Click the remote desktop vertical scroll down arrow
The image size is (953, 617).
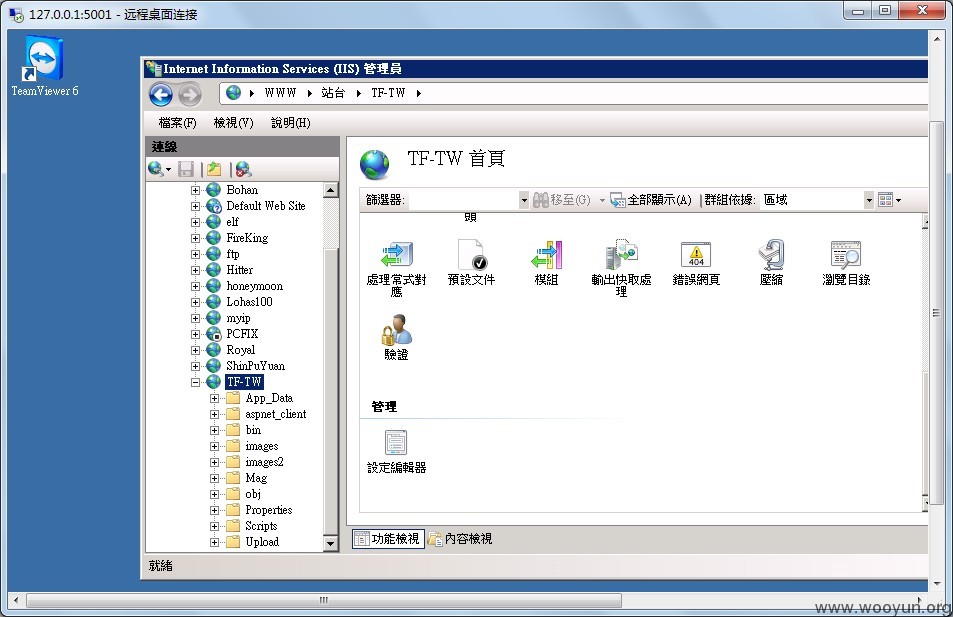pyautogui.click(x=937, y=584)
